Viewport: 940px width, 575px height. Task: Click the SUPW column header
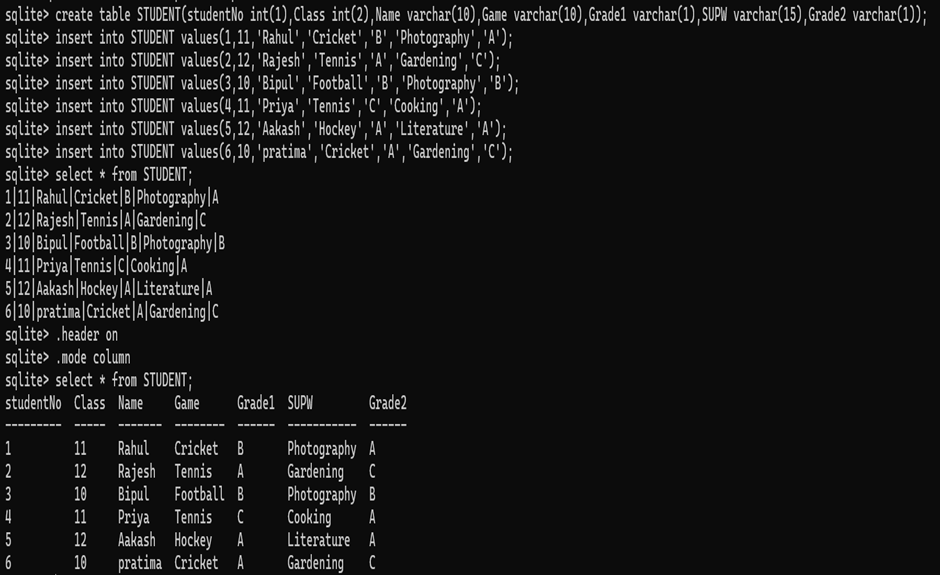click(x=300, y=403)
